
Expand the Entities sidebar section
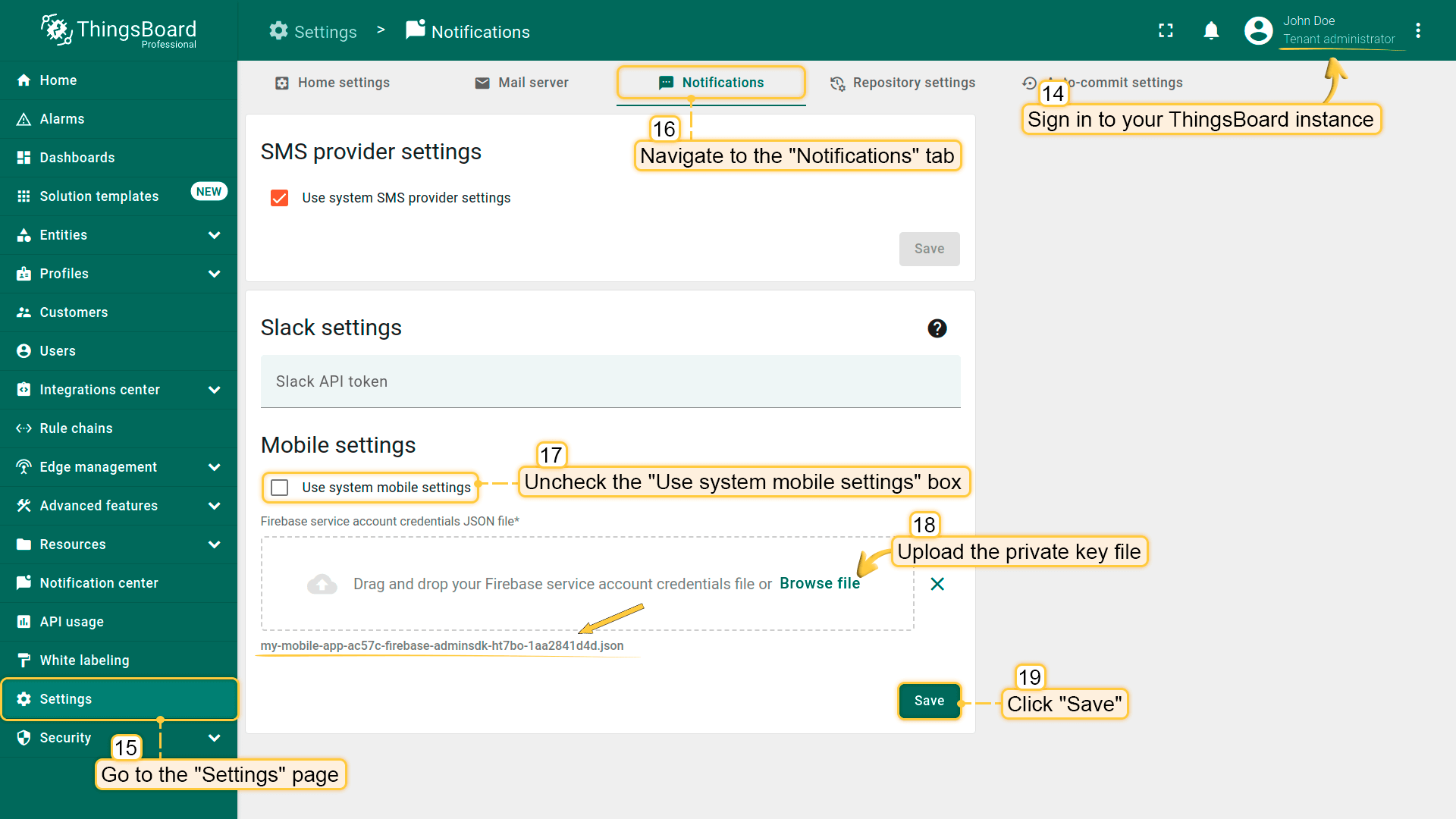tap(215, 235)
